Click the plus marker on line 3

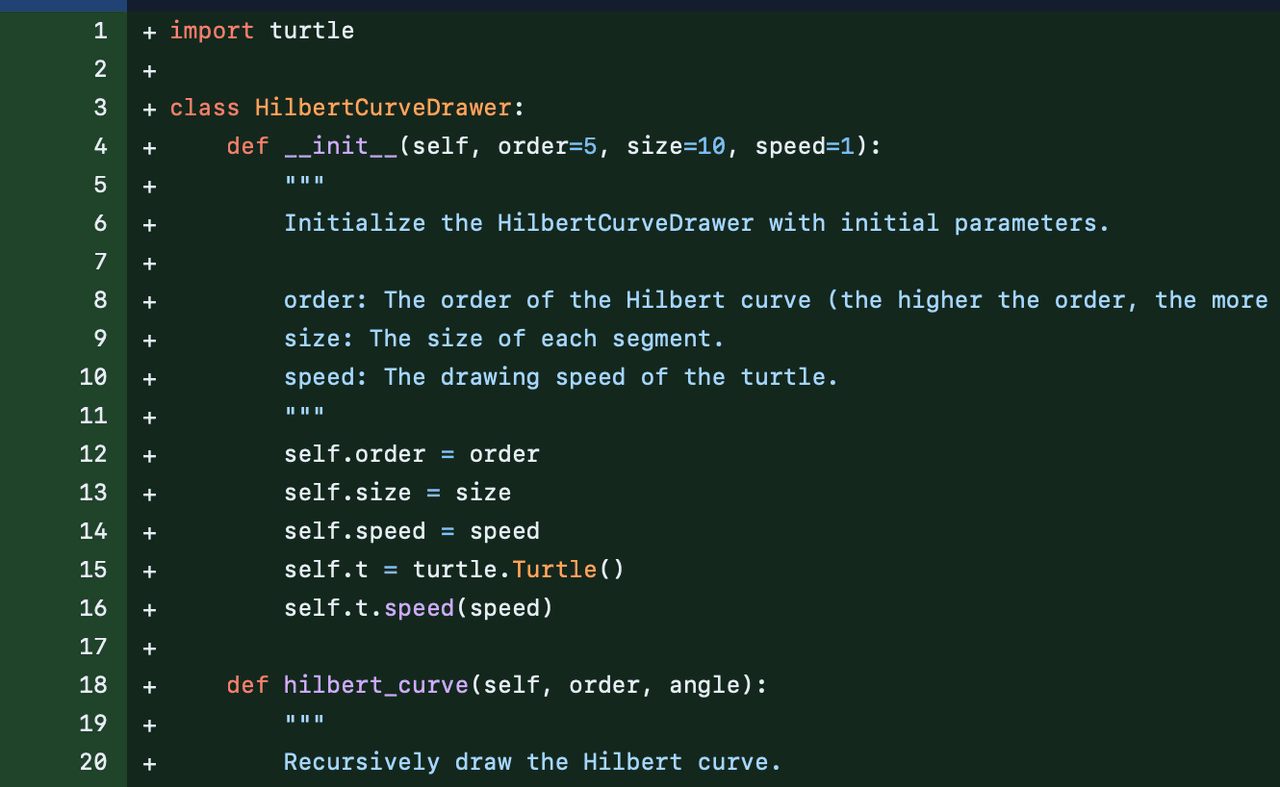pos(149,108)
